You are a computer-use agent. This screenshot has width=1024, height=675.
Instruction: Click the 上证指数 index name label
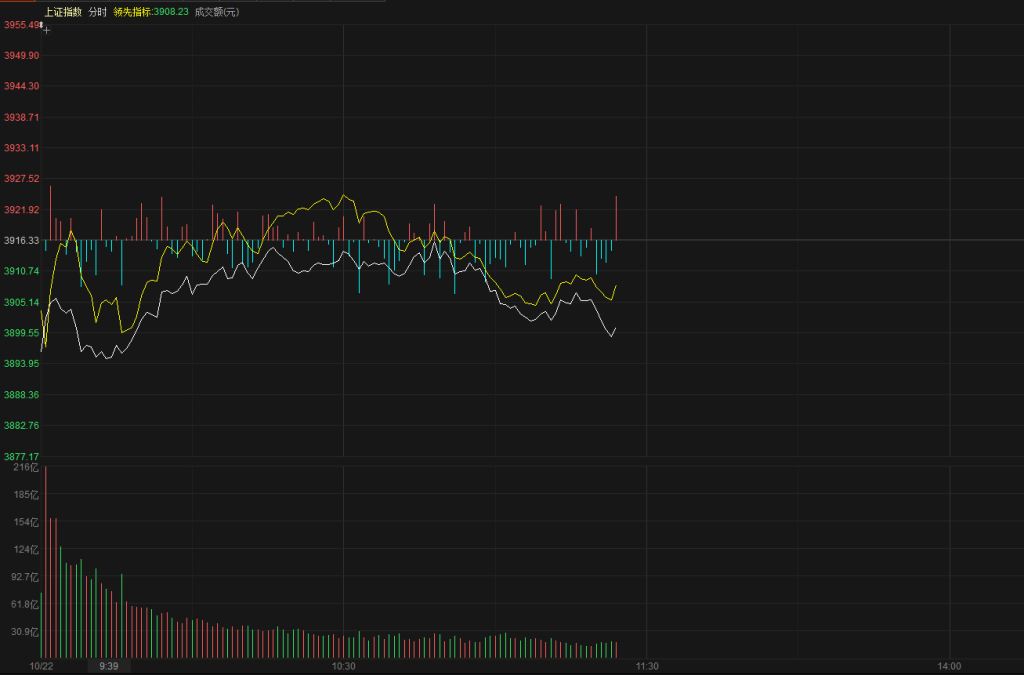[63, 12]
